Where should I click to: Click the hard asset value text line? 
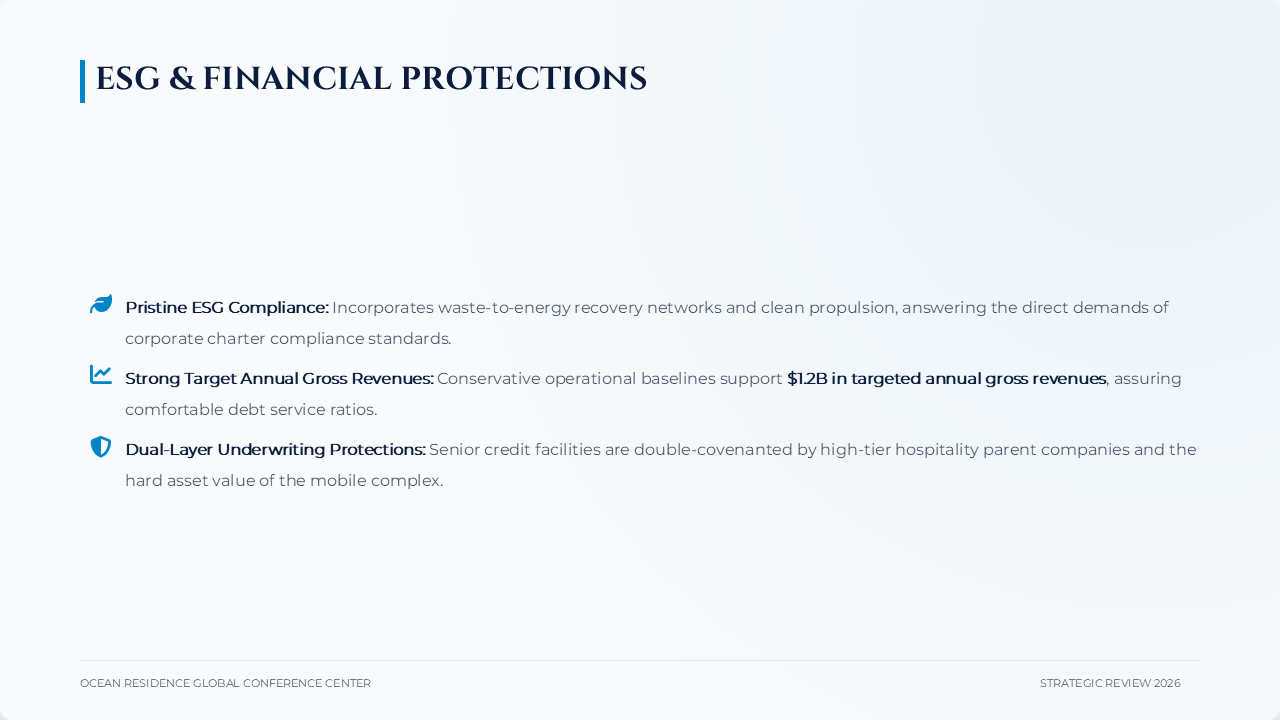pos(284,481)
